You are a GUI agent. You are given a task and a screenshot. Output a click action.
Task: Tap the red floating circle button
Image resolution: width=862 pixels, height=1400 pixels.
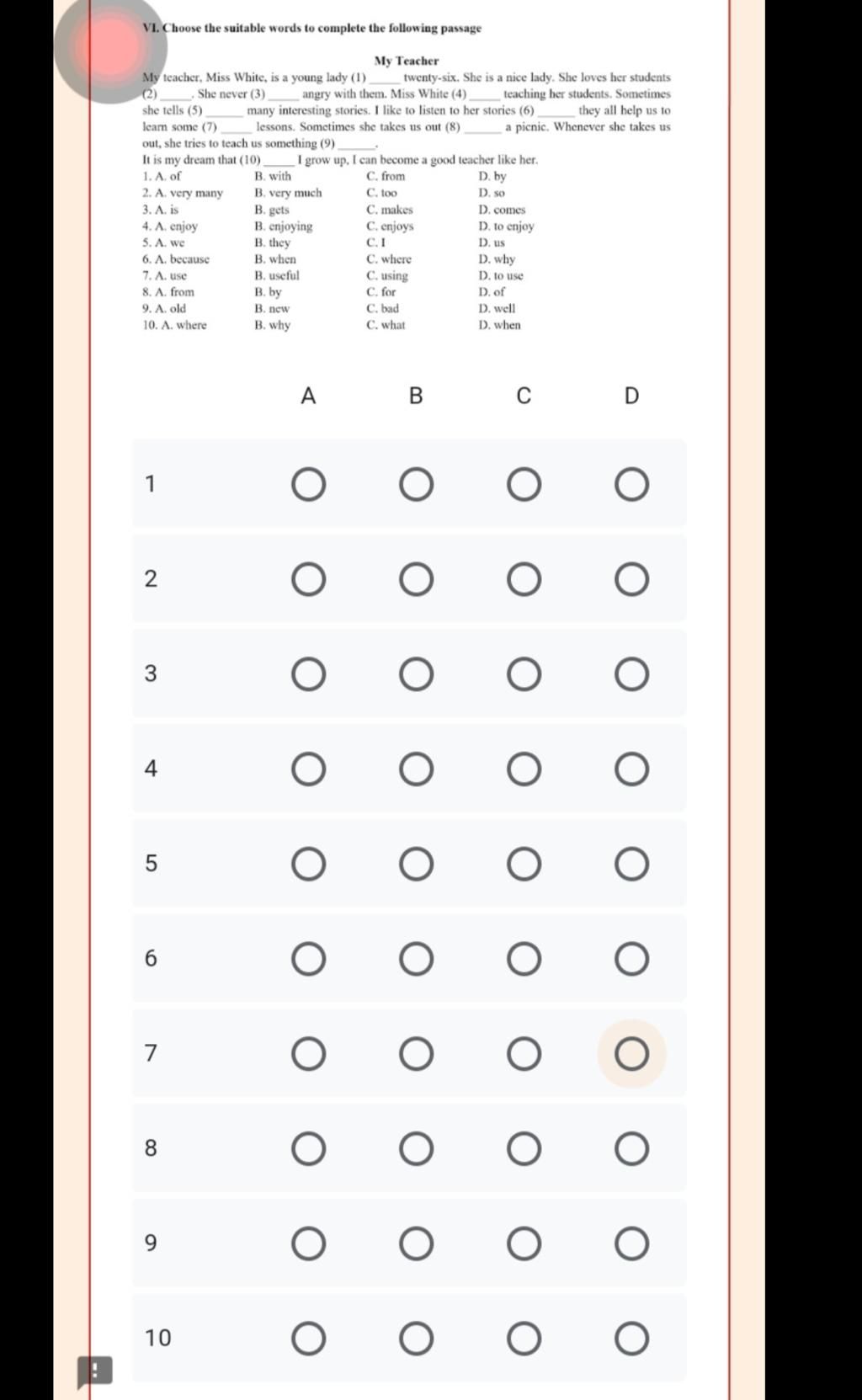click(109, 48)
